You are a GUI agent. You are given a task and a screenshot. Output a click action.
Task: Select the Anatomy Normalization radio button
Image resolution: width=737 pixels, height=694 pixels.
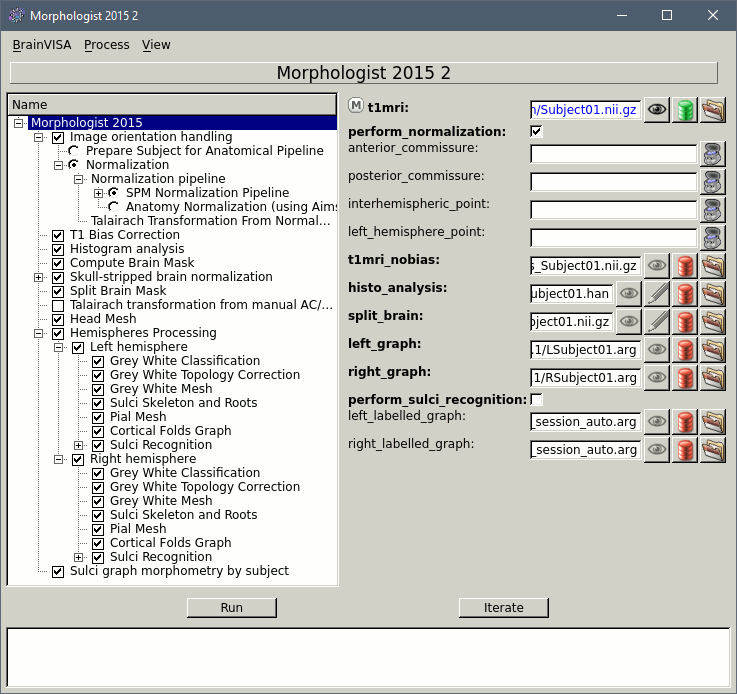114,207
